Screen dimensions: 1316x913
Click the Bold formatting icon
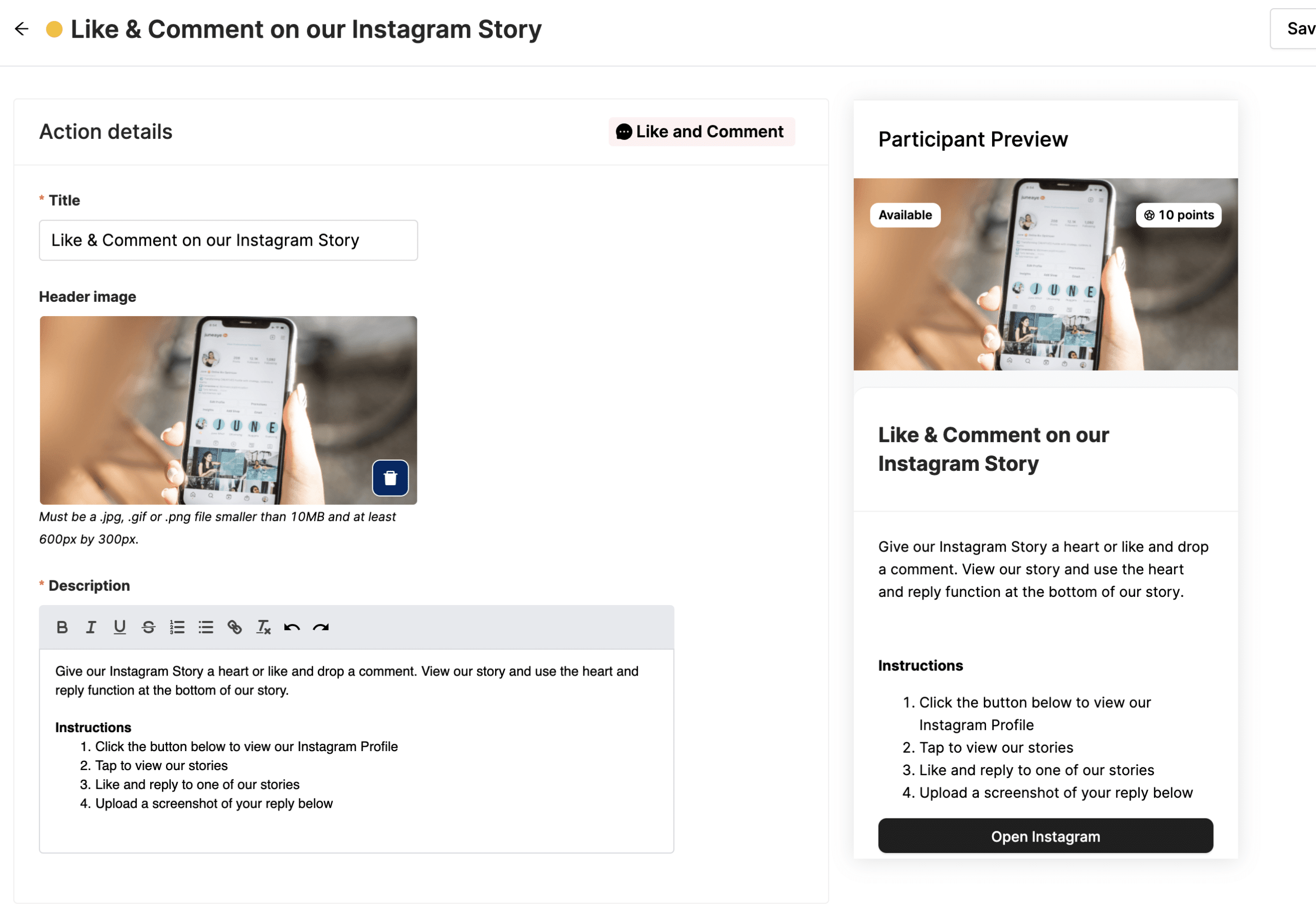(62, 627)
